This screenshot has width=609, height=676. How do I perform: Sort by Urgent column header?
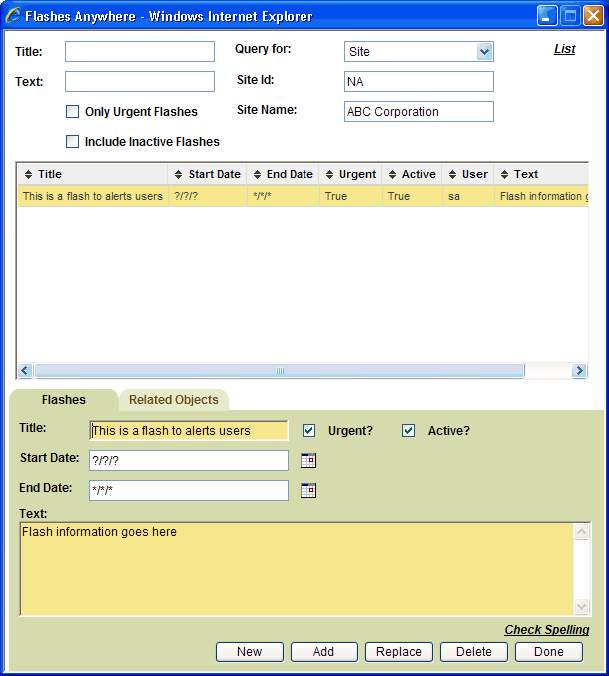click(x=350, y=174)
